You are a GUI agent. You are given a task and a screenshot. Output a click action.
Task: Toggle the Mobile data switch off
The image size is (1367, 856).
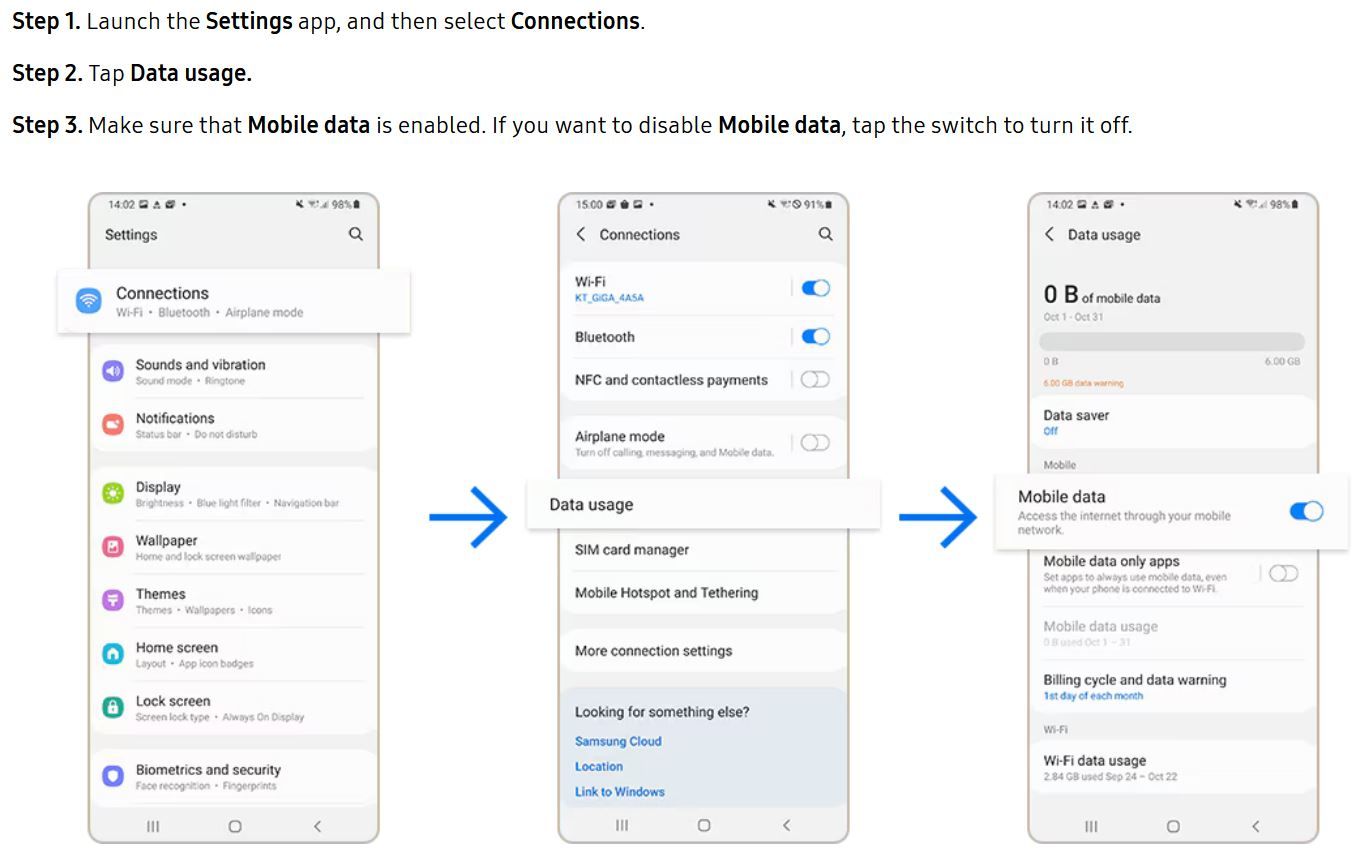click(1306, 512)
